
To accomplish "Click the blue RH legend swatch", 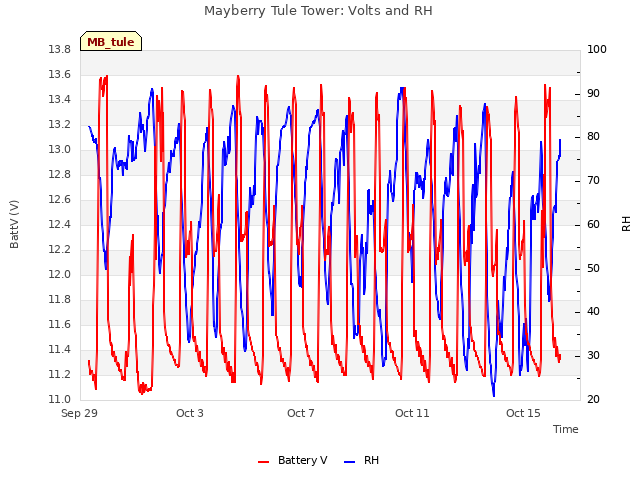I will (349, 462).
